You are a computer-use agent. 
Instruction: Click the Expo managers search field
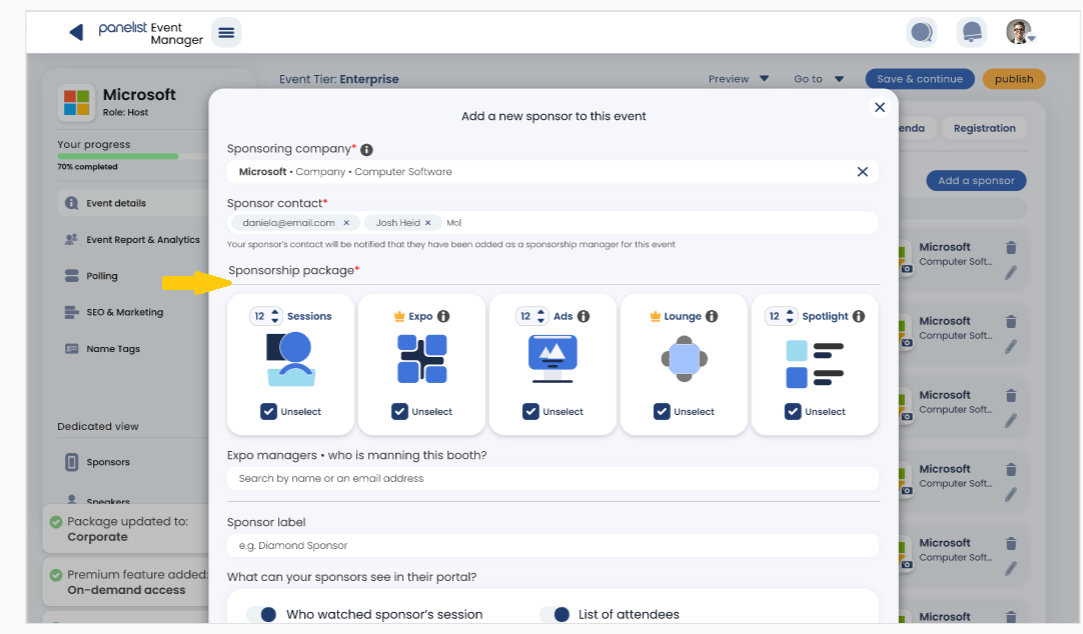(553, 479)
